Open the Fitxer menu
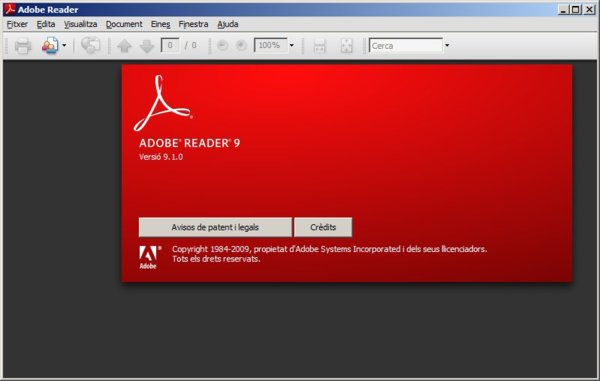 point(17,24)
